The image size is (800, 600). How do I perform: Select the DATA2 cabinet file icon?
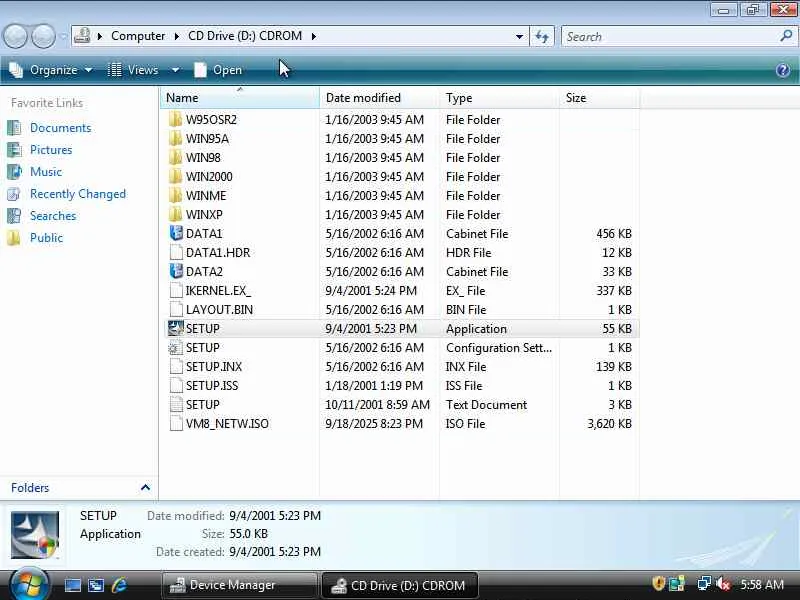176,271
